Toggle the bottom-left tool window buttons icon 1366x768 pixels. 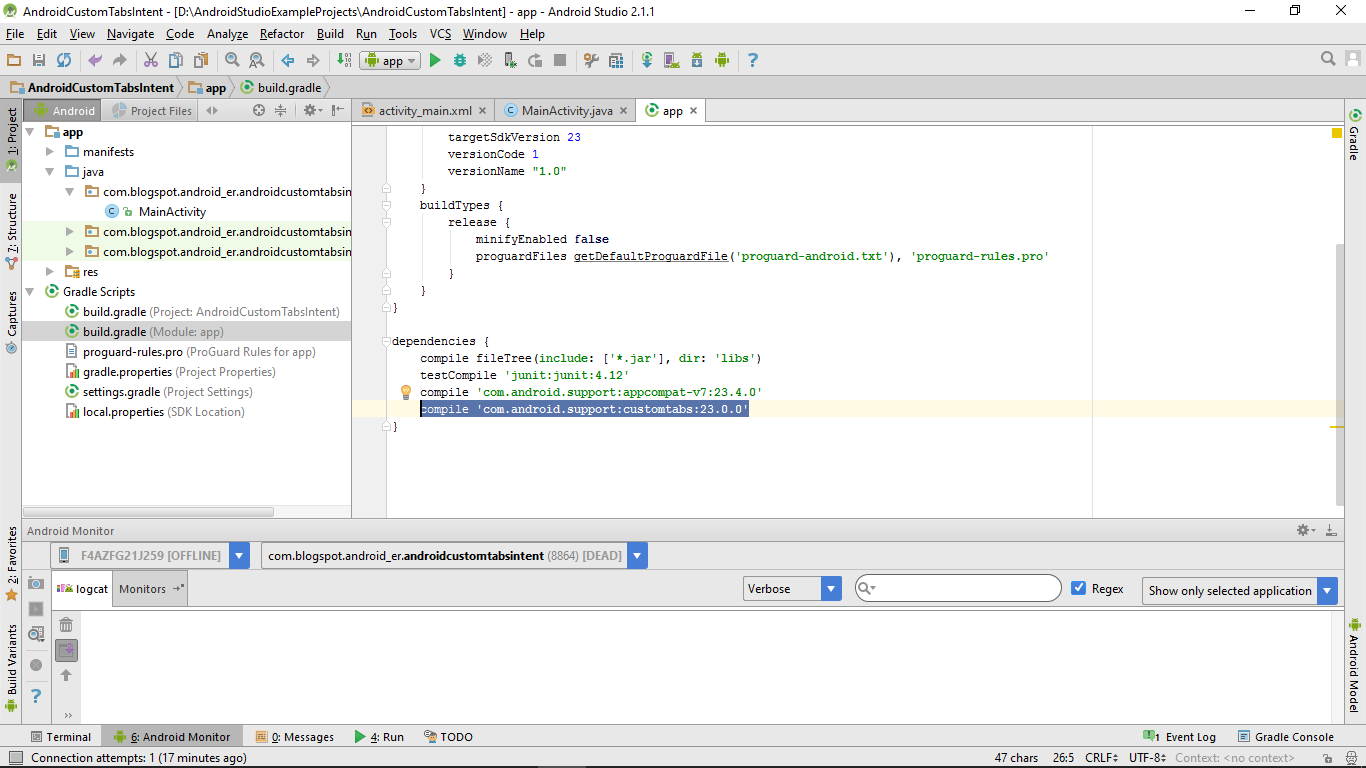coord(14,758)
